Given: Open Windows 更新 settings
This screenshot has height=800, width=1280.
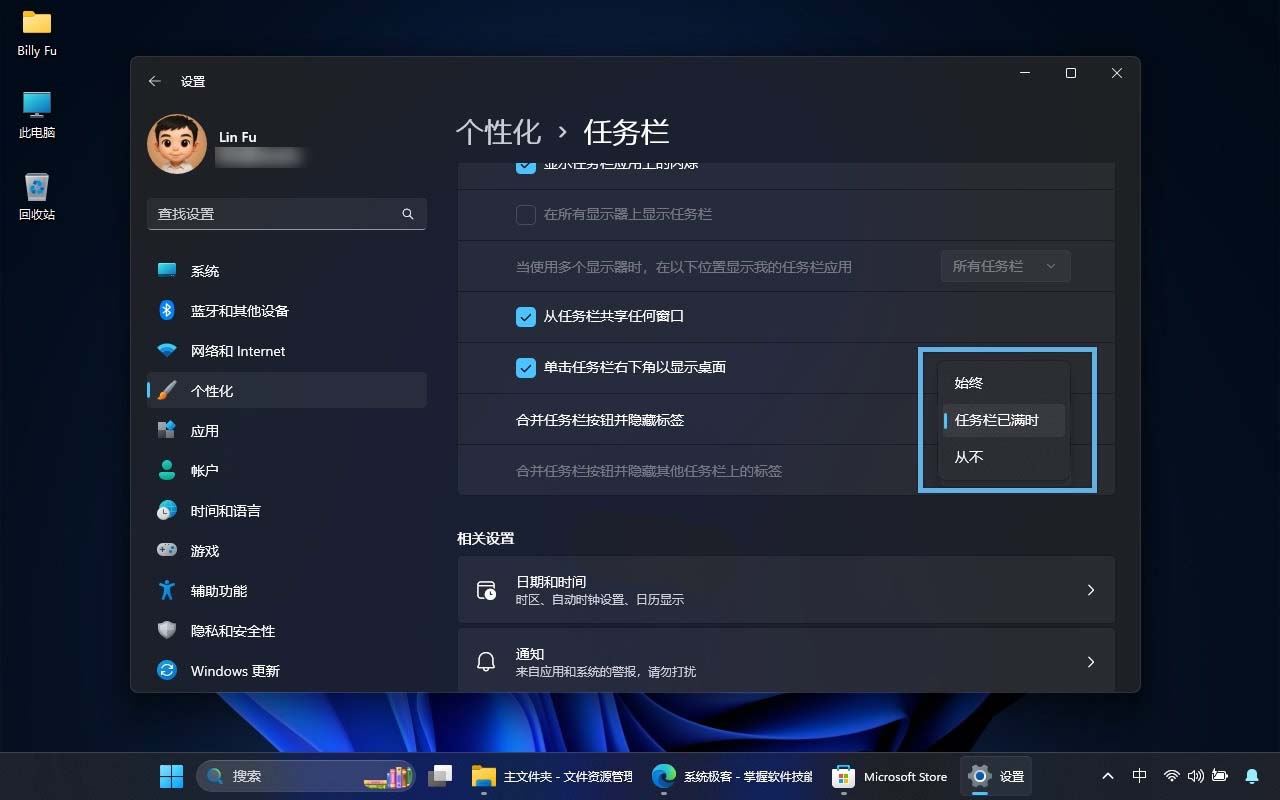Looking at the screenshot, I should click(234, 670).
